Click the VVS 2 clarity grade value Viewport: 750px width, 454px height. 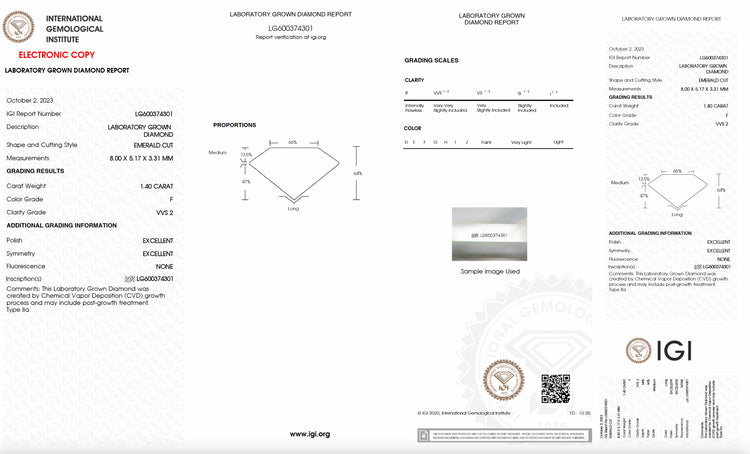(165, 212)
